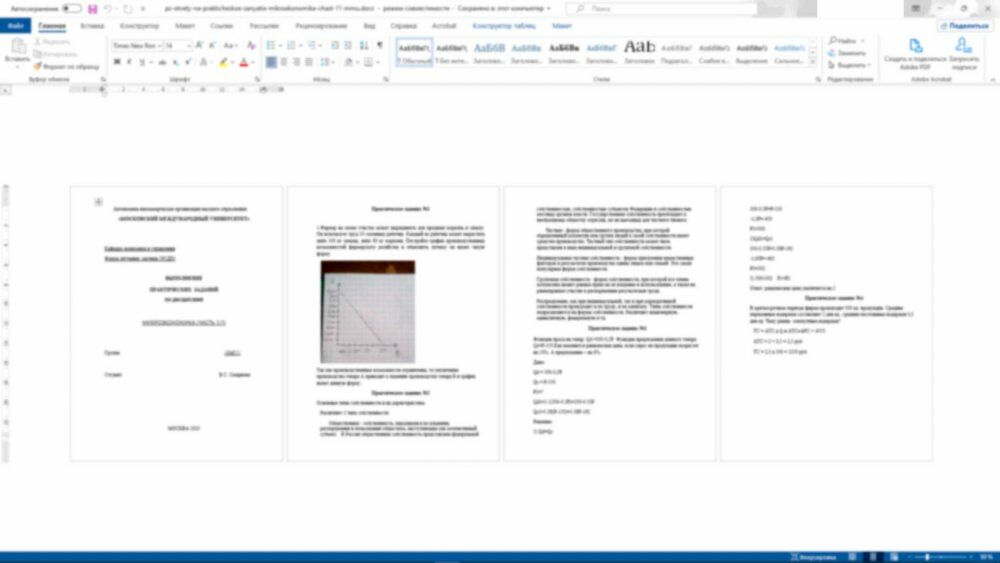
Task: Click the text highlight color marker icon
Action: pyautogui.click(x=223, y=62)
